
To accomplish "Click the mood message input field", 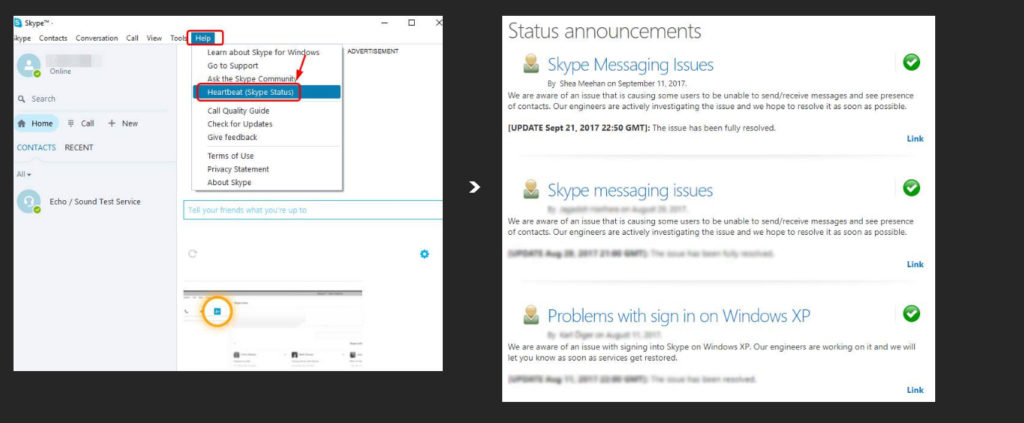I will pyautogui.click(x=313, y=210).
